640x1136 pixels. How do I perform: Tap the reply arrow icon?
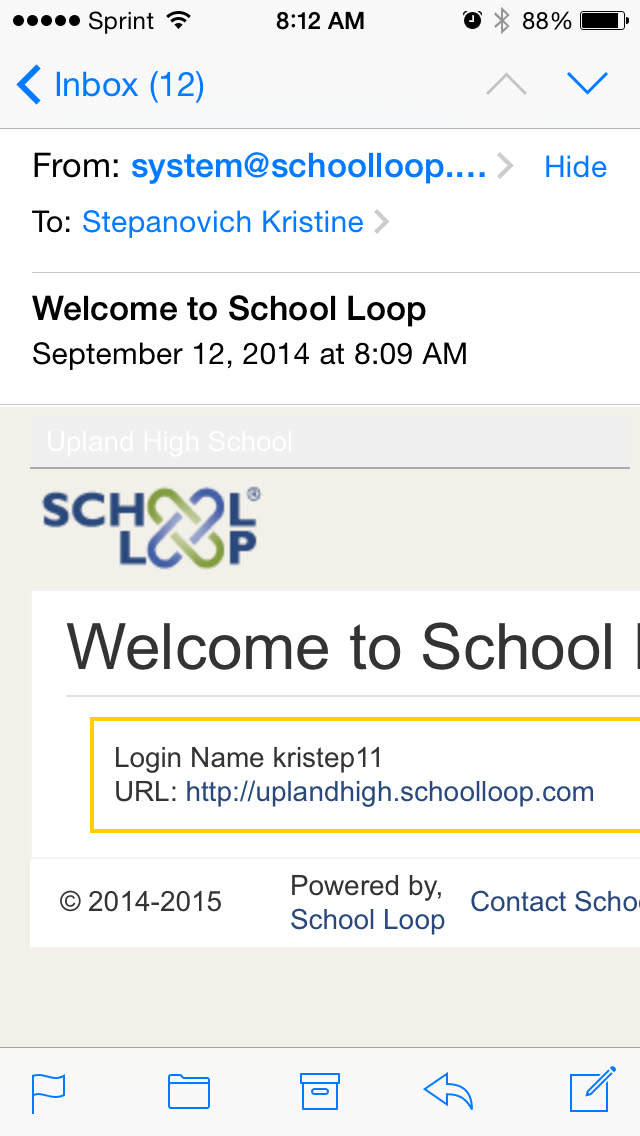pyautogui.click(x=448, y=1091)
